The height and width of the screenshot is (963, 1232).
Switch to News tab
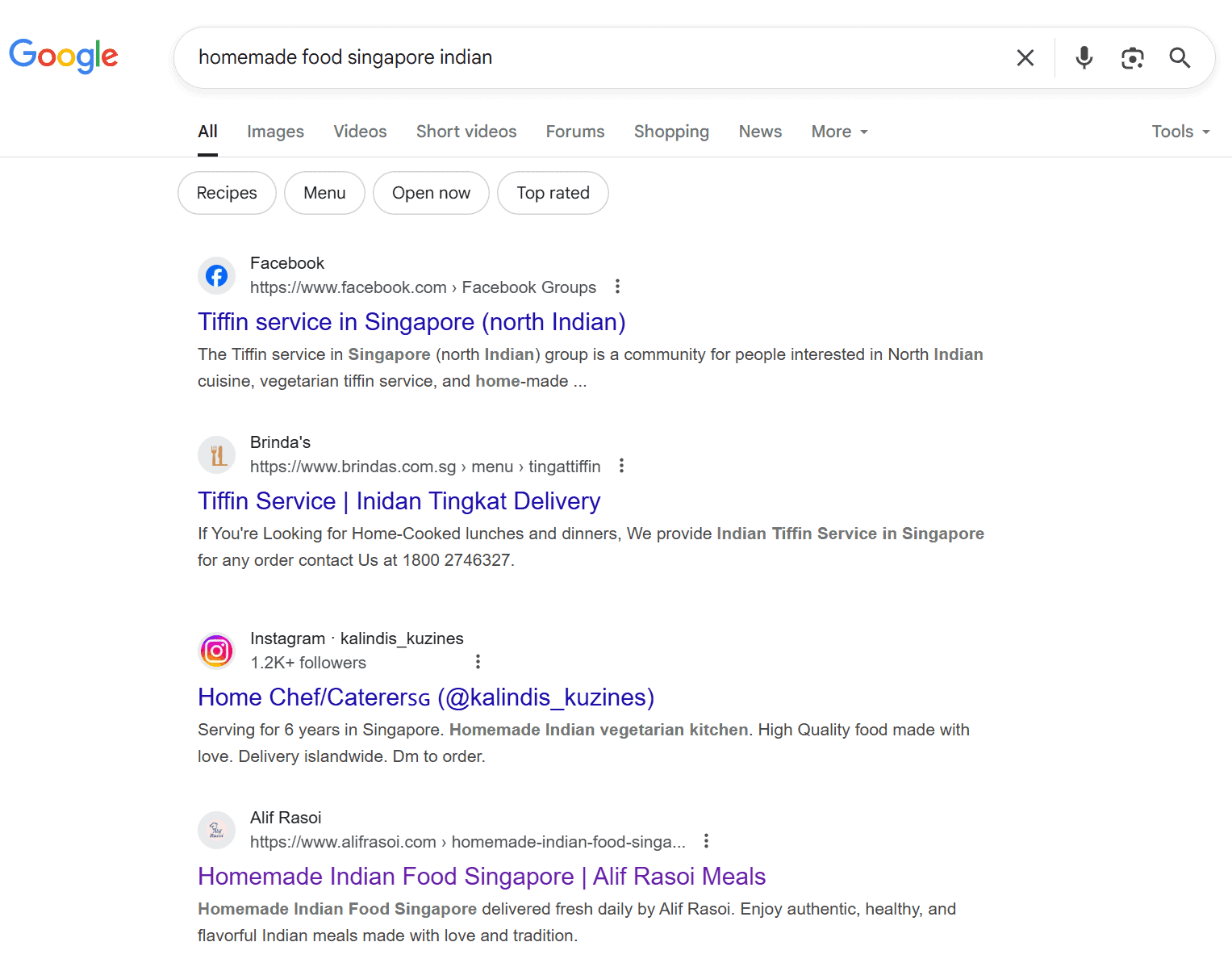[760, 132]
